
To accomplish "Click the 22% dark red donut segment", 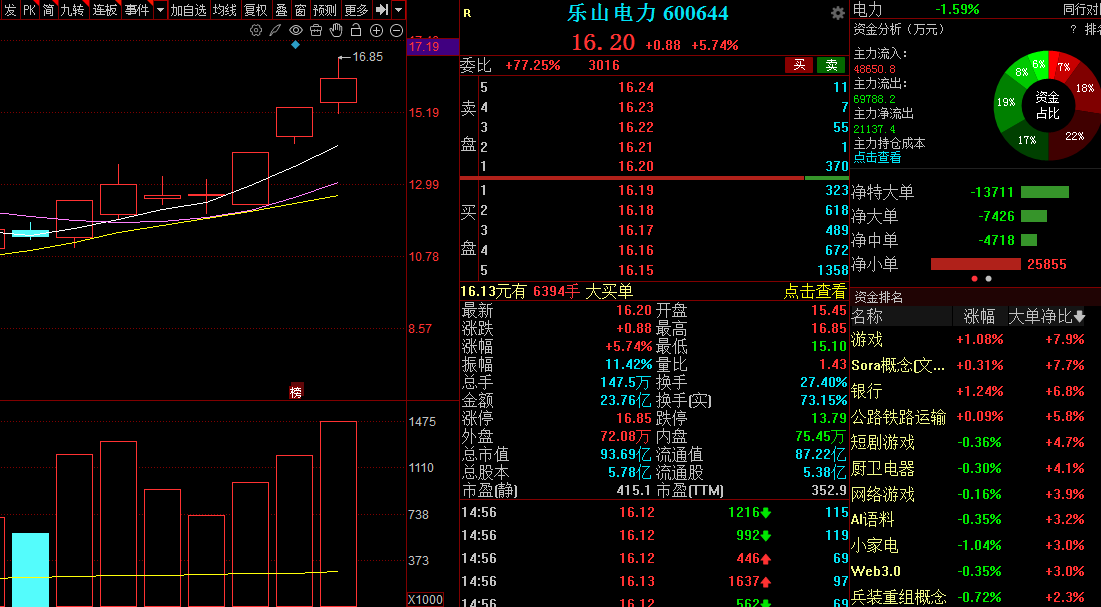I will pos(1074,136).
